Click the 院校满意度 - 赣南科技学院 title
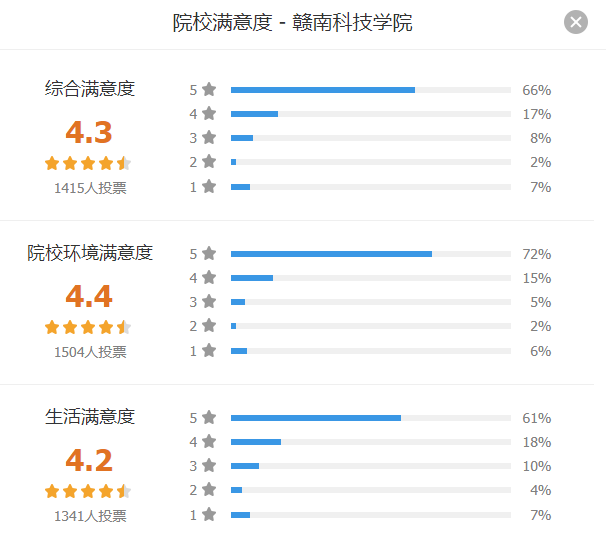The height and width of the screenshot is (546, 606). (x=293, y=22)
